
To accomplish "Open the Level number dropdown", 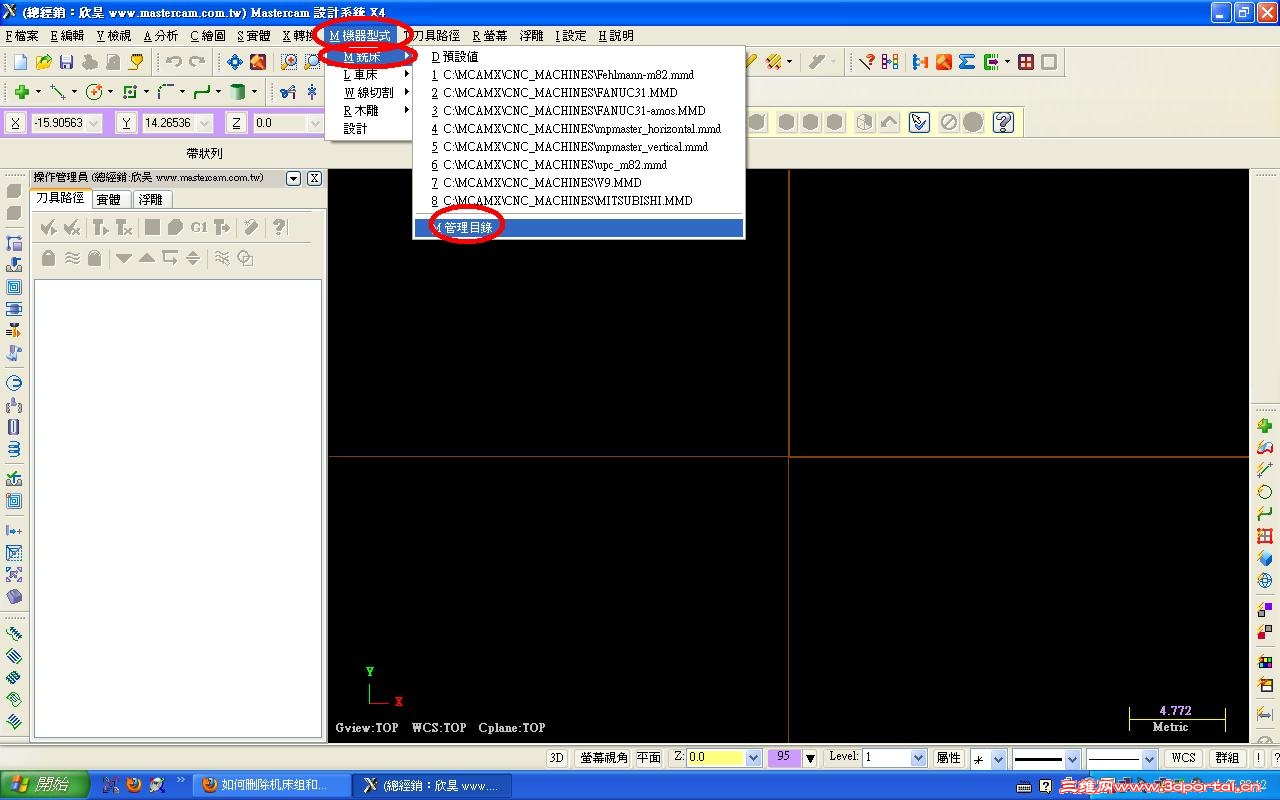I will (x=918, y=758).
